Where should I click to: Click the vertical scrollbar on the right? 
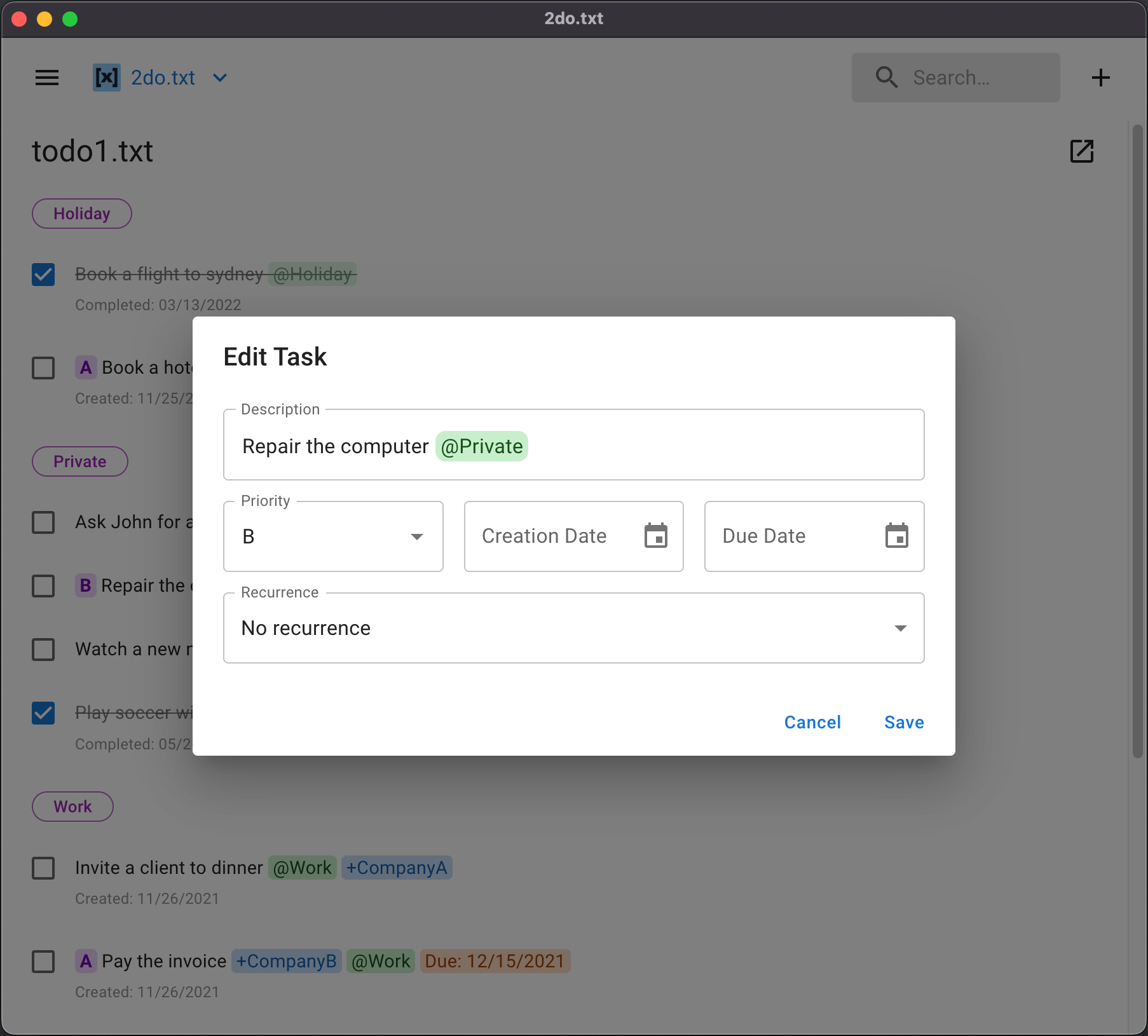tap(1137, 445)
